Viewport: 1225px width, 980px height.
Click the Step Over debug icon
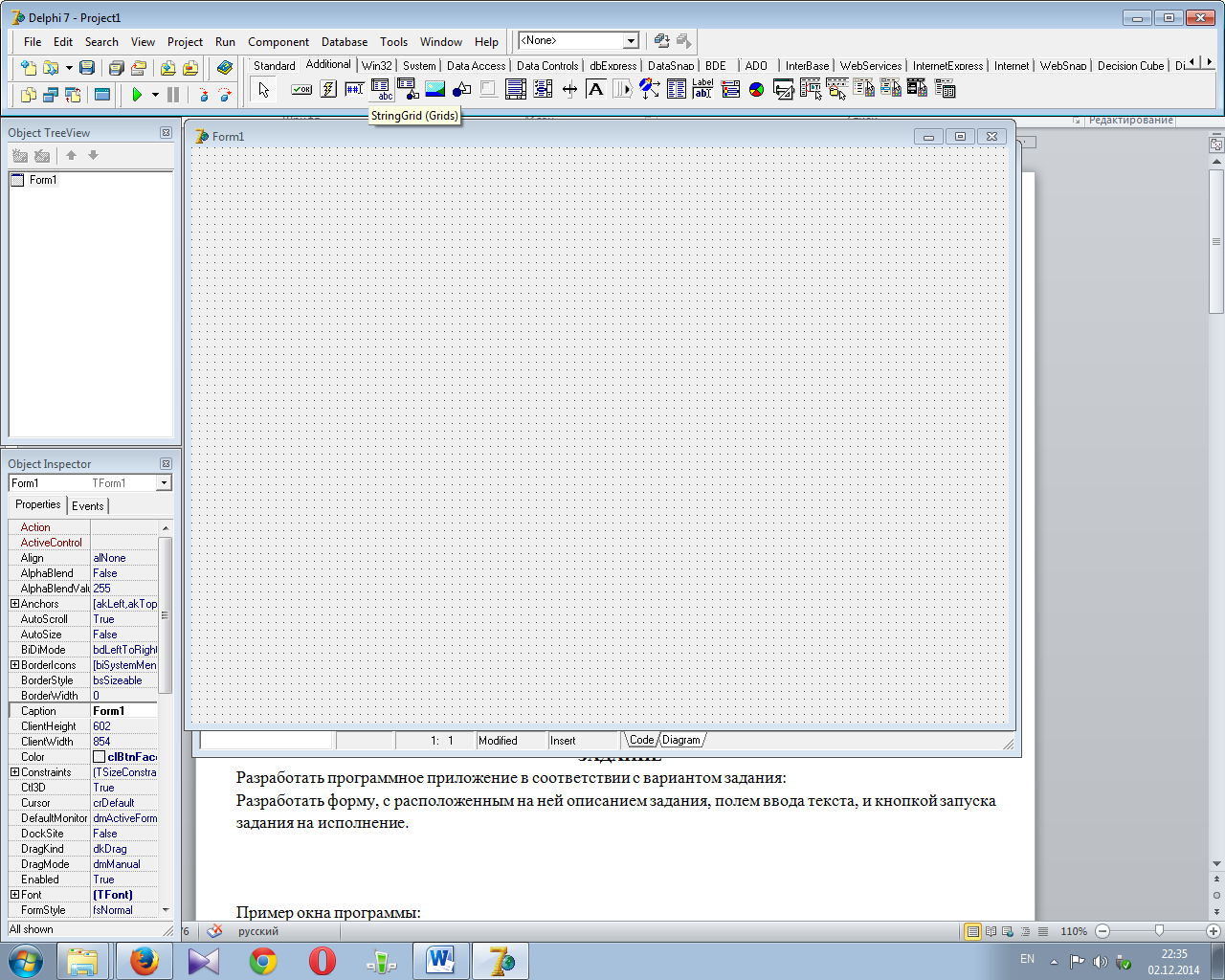225,95
